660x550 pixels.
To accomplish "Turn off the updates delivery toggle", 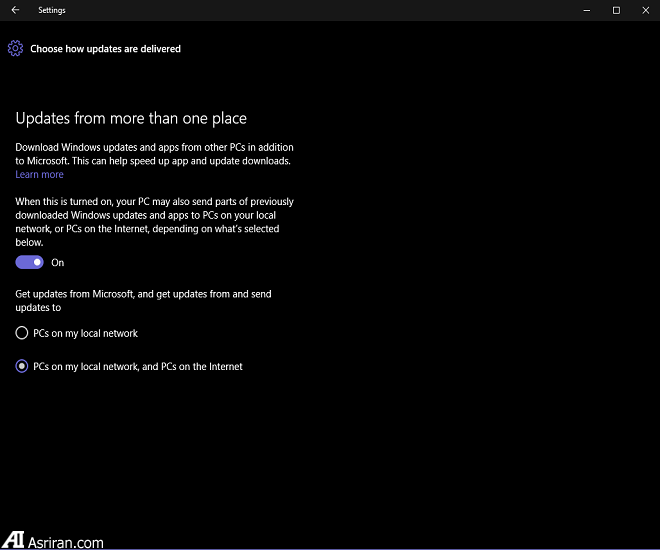I will pyautogui.click(x=29, y=262).
